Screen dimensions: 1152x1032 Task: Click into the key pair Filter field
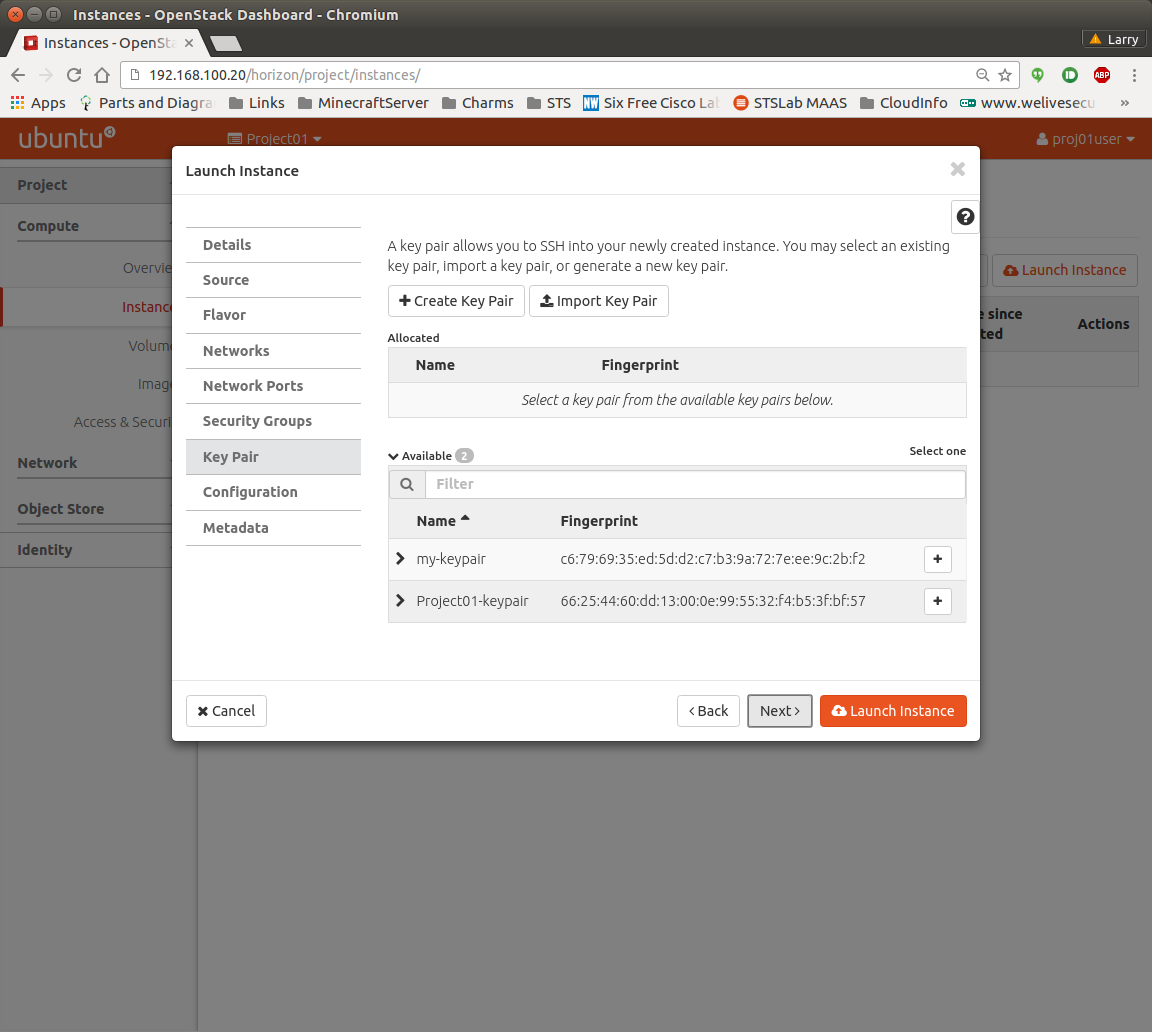pyautogui.click(x=695, y=484)
